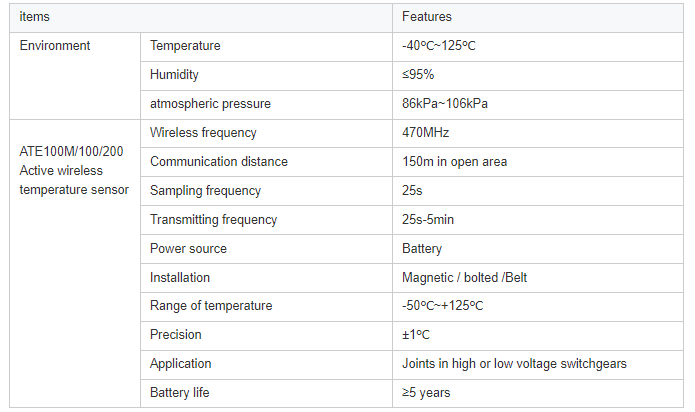
Task: Select 'Communication distance' cell
Action: [218, 162]
